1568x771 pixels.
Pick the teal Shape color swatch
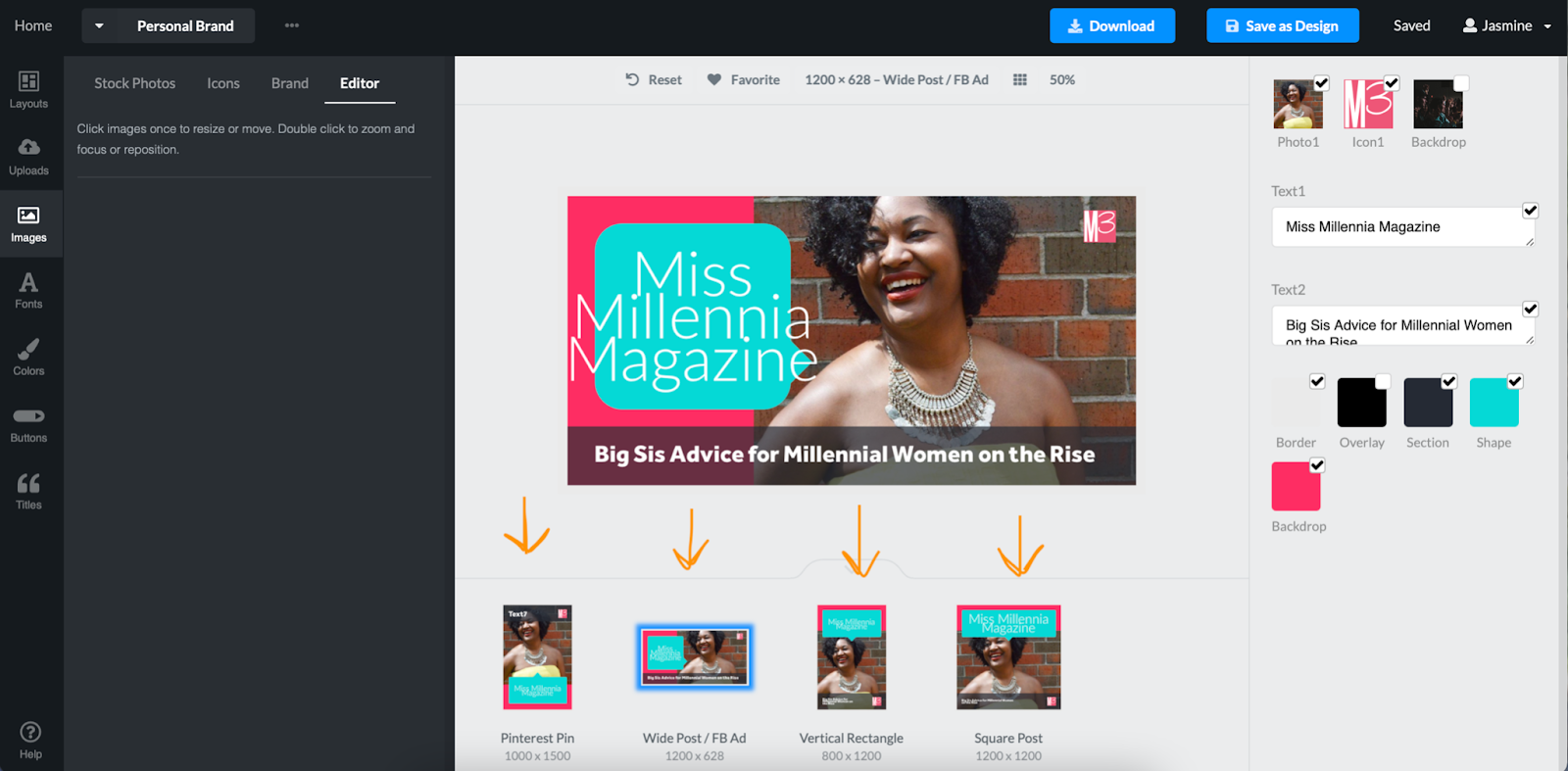click(x=1494, y=403)
